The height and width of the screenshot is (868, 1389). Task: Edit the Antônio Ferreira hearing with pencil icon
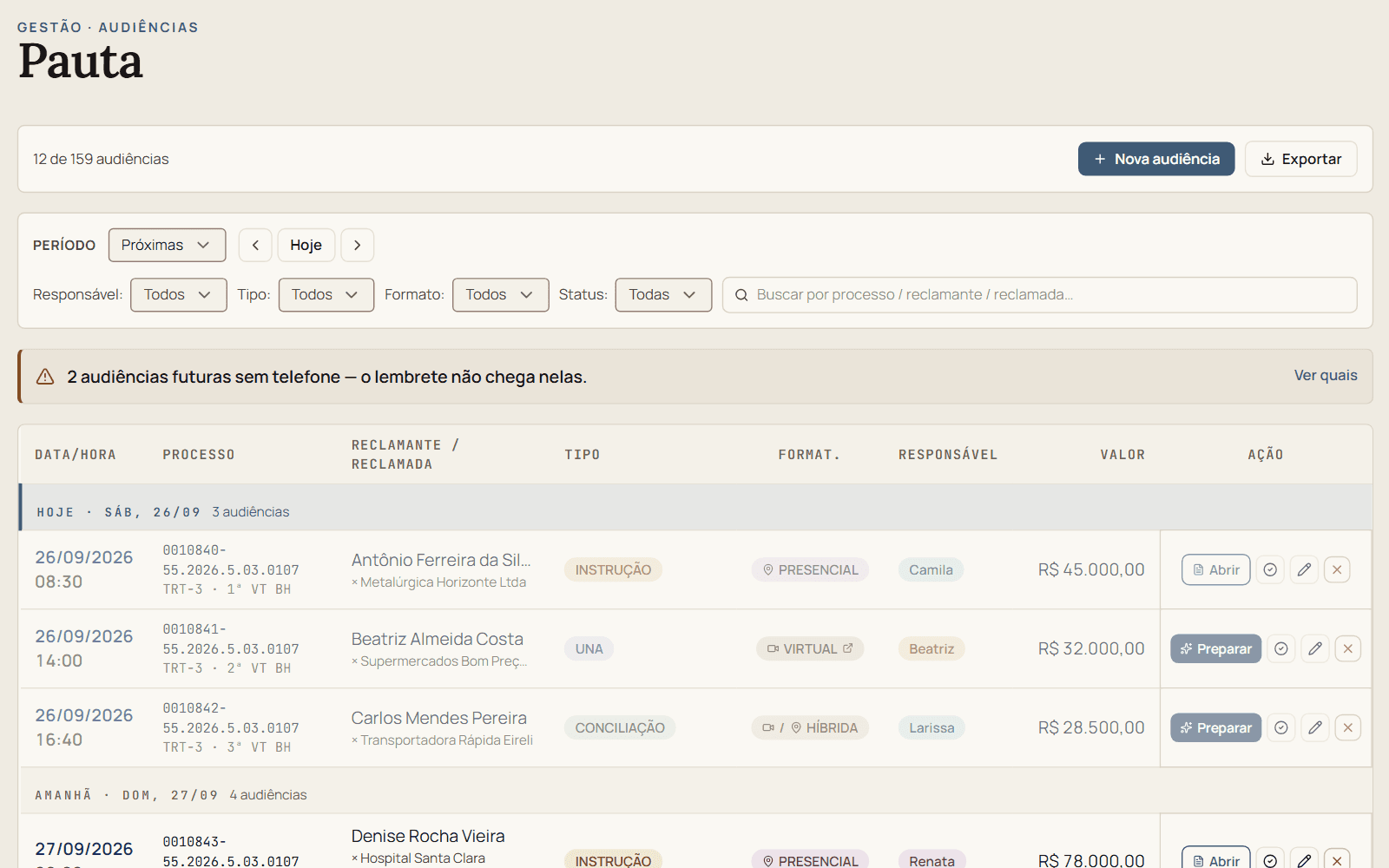tap(1304, 569)
